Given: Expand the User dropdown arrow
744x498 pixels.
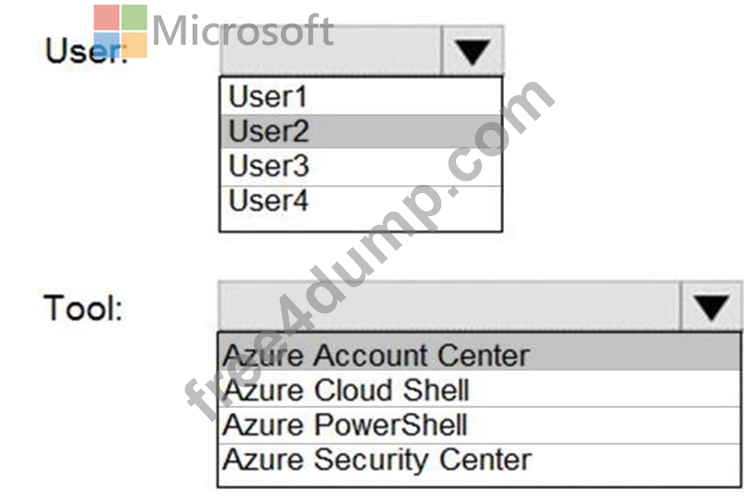Looking at the screenshot, I should tap(472, 51).
